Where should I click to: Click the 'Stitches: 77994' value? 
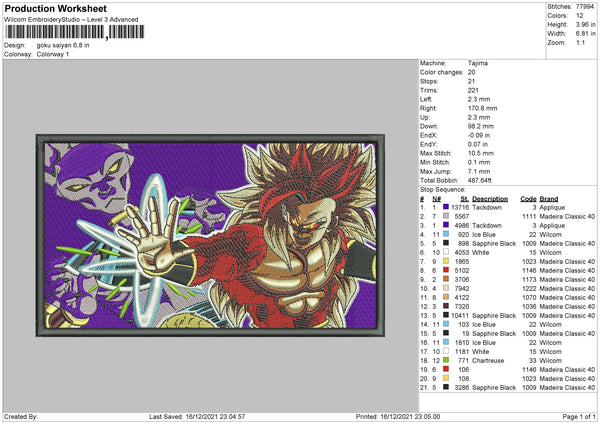click(x=585, y=7)
